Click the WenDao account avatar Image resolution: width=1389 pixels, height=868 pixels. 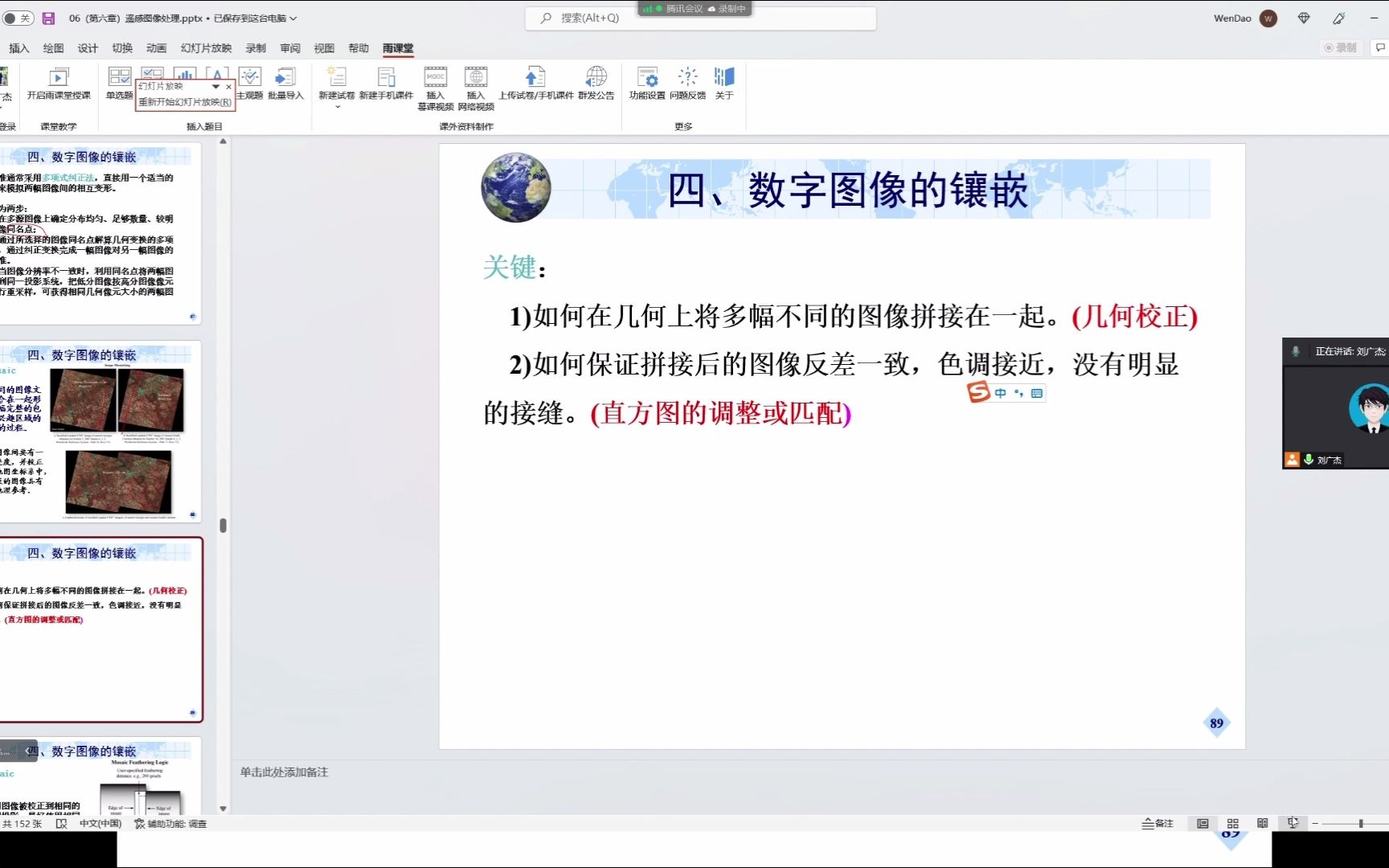pyautogui.click(x=1268, y=18)
